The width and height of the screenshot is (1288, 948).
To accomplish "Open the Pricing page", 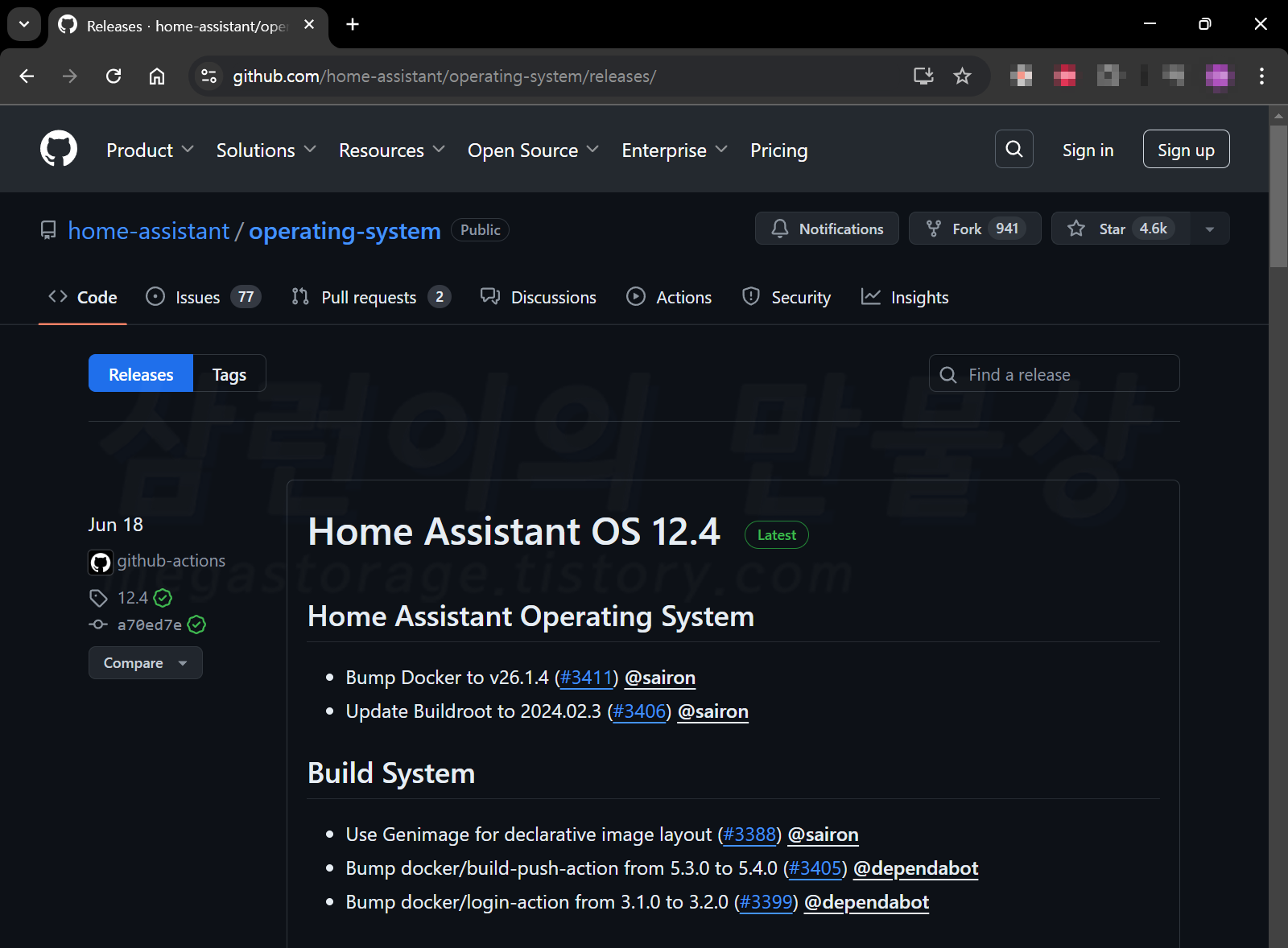I will [778, 150].
